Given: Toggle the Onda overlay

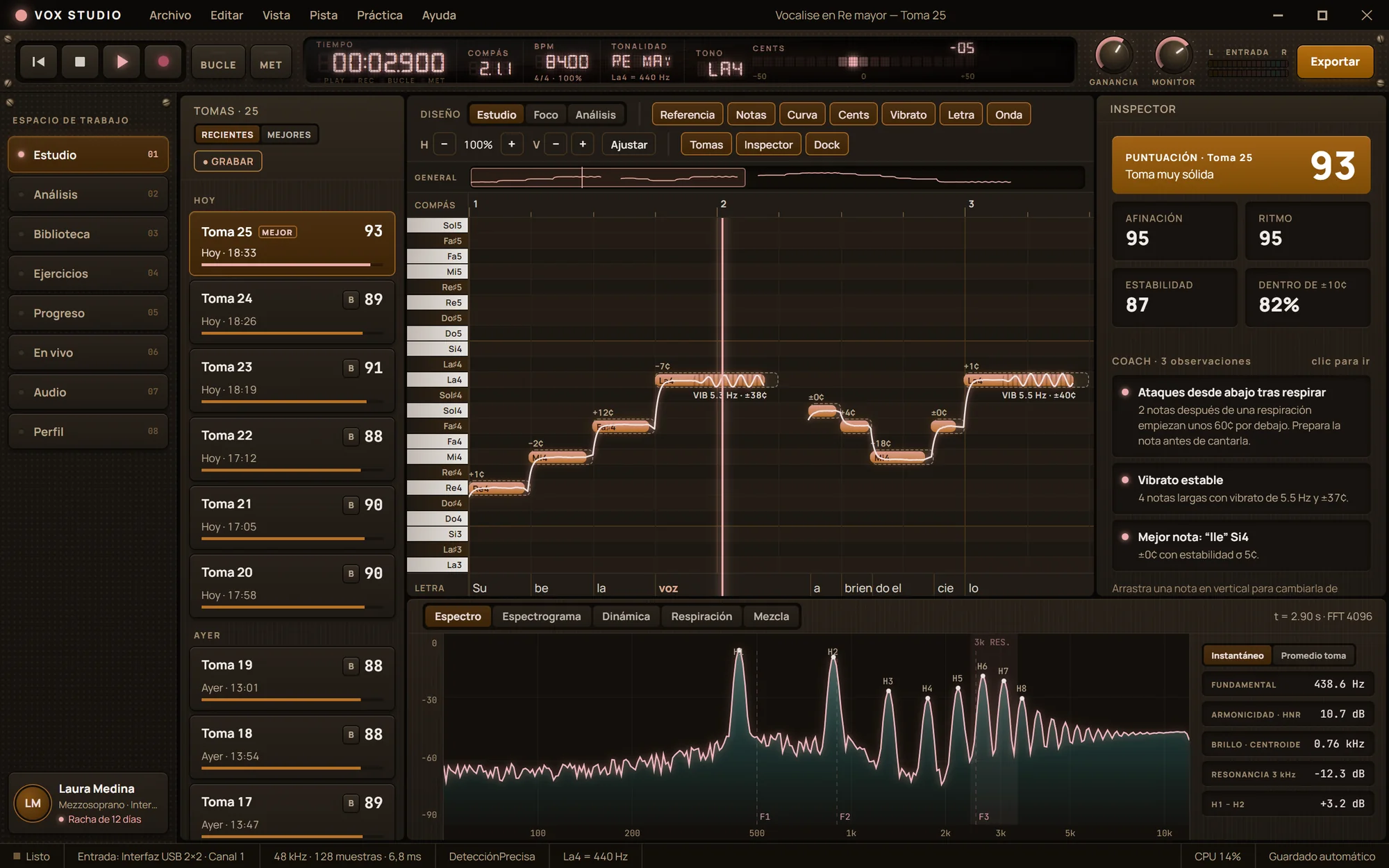Looking at the screenshot, I should 1008,115.
